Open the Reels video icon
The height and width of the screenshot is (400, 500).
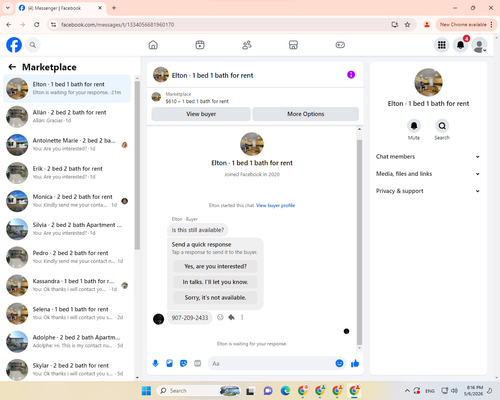200,45
